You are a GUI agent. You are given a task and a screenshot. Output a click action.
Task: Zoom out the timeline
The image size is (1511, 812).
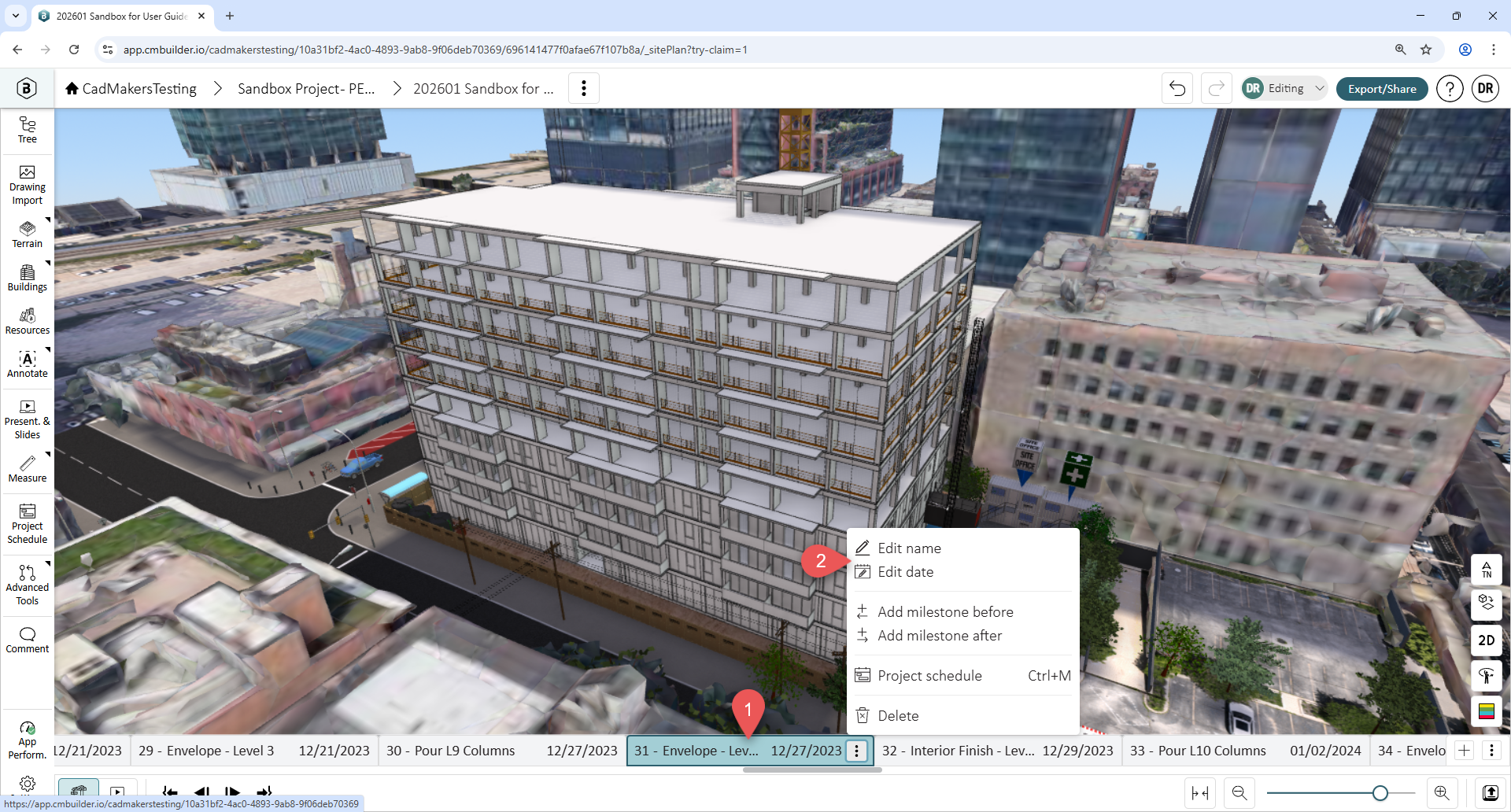[1239, 793]
